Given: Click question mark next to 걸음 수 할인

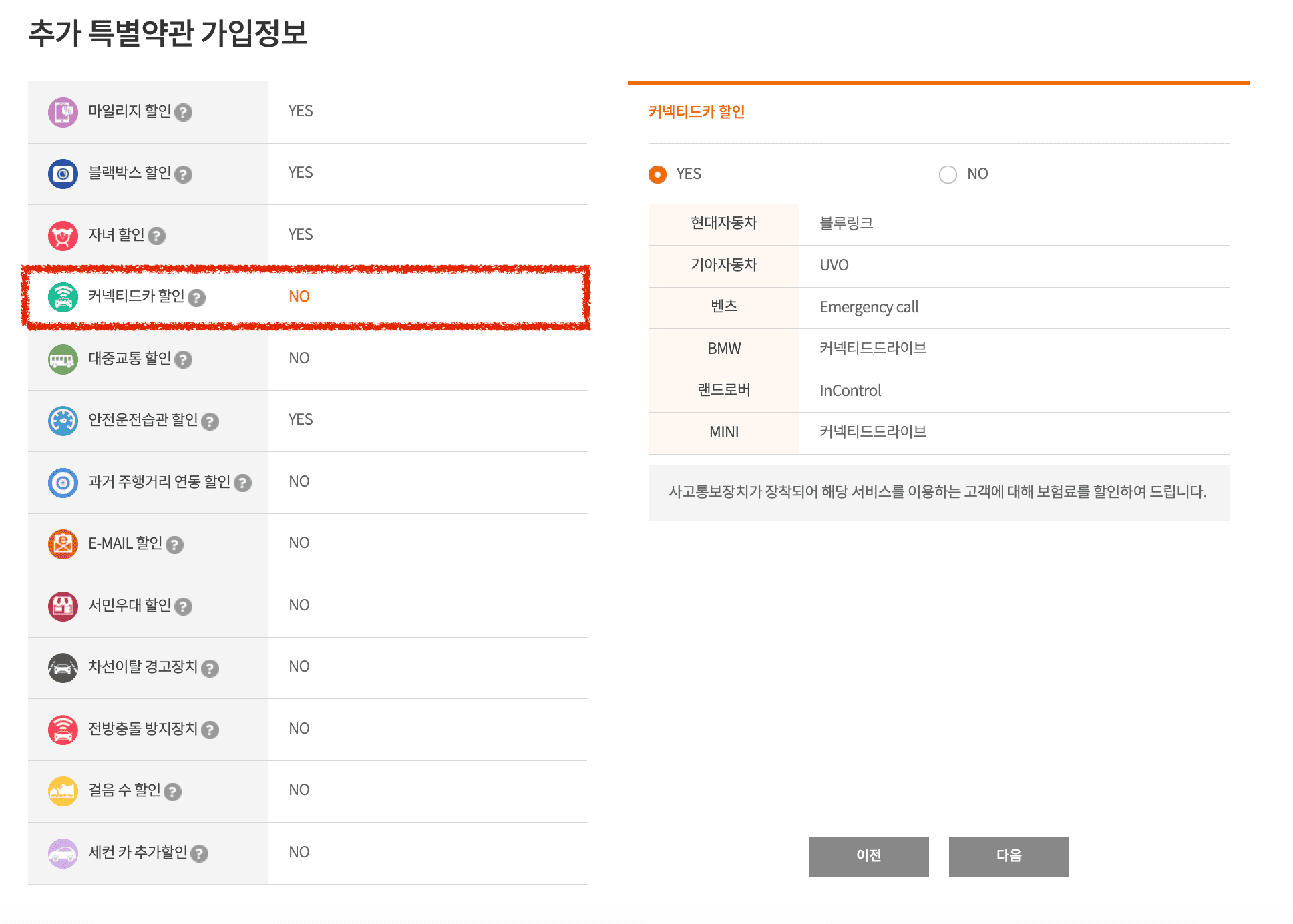Looking at the screenshot, I should click(x=172, y=792).
